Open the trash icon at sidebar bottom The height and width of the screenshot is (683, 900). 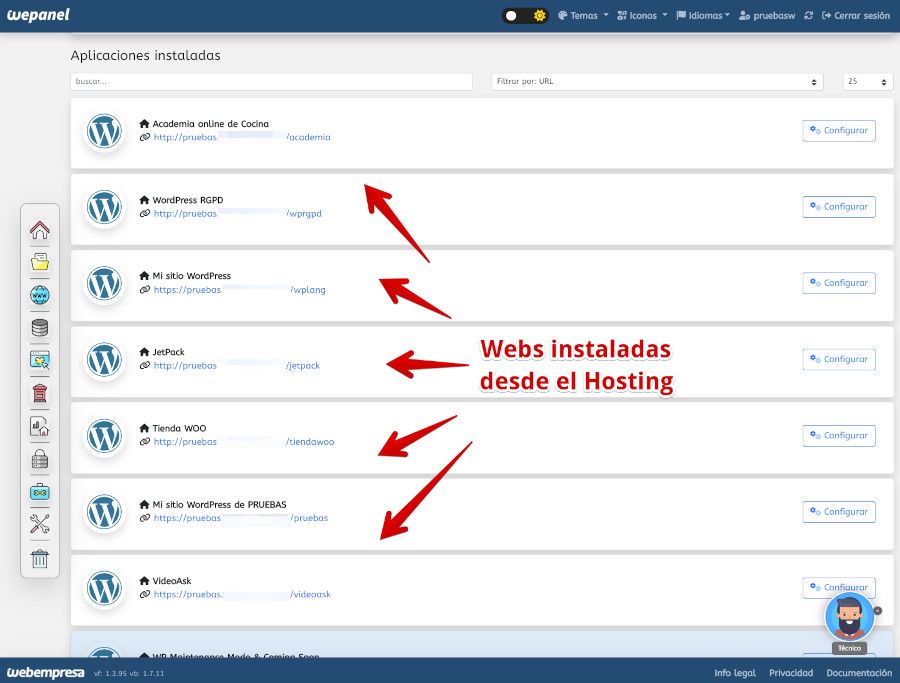point(39,558)
